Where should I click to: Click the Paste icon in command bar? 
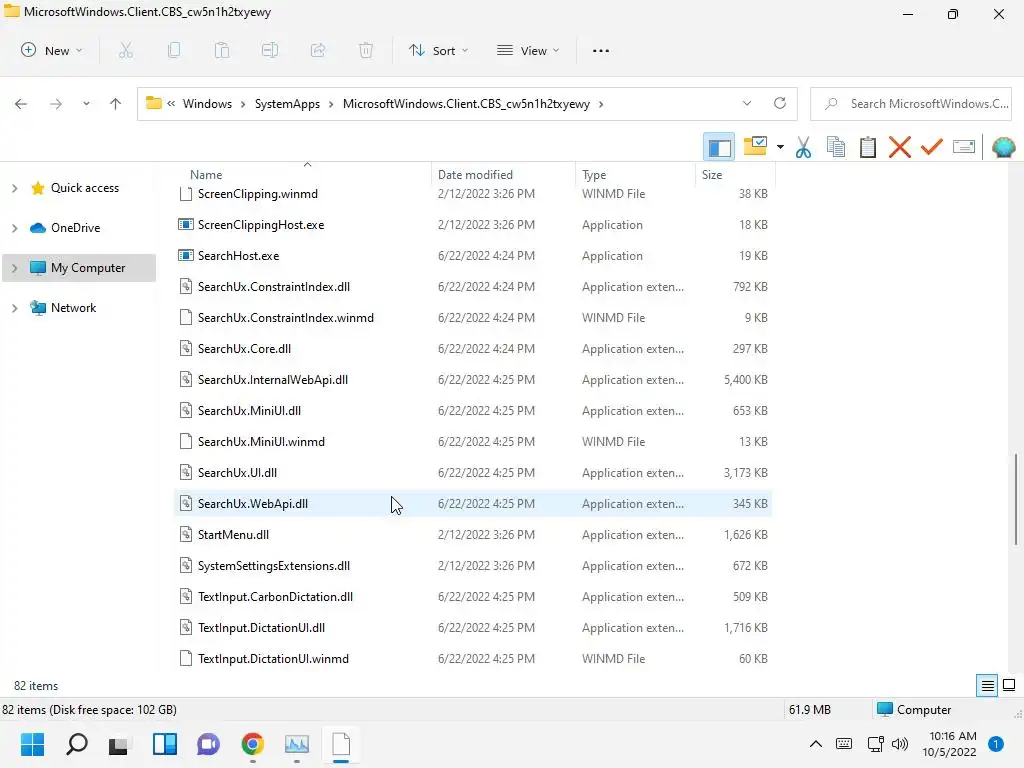(x=222, y=50)
